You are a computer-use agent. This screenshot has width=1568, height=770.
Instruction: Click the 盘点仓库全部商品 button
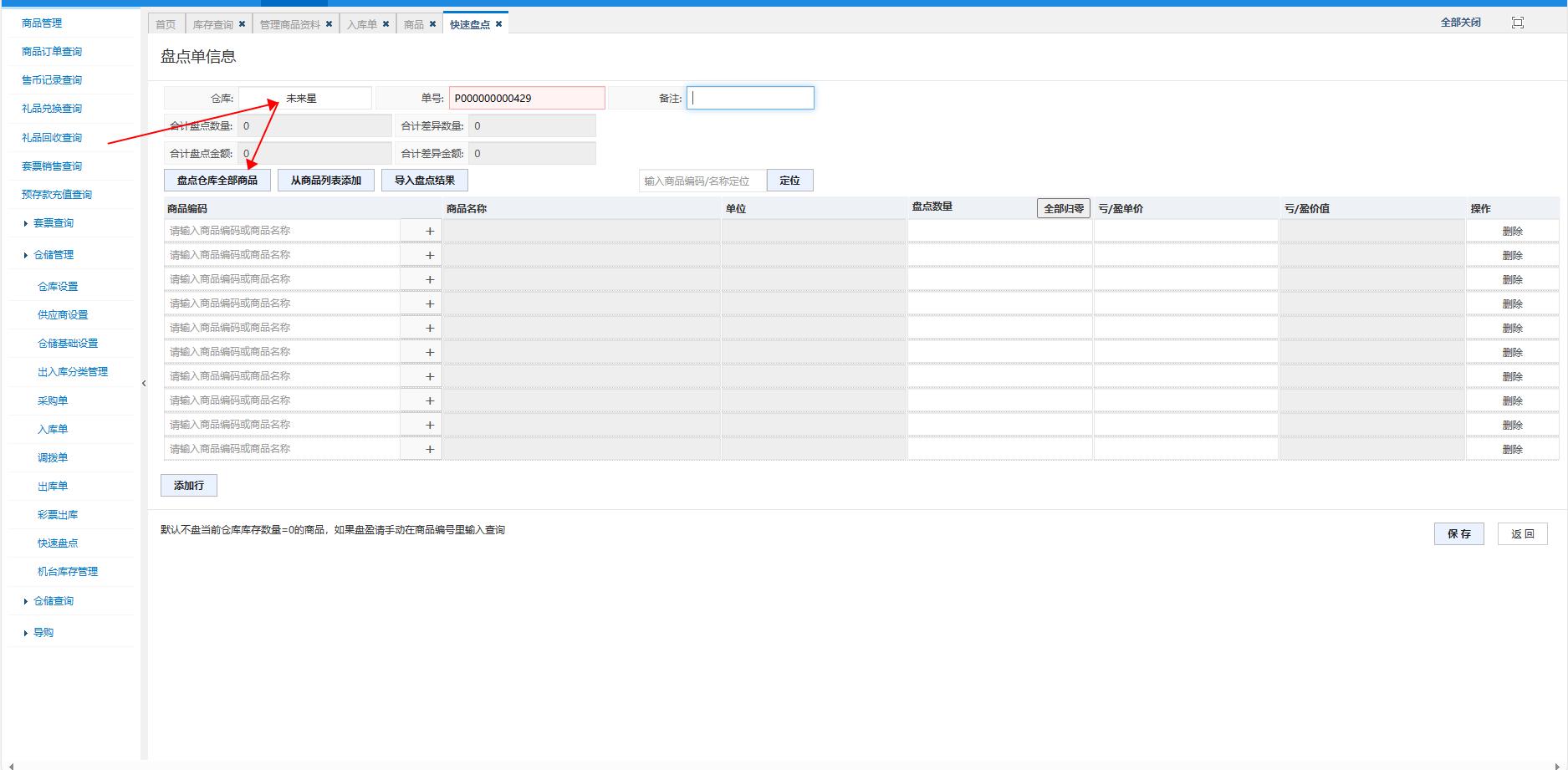click(x=217, y=181)
